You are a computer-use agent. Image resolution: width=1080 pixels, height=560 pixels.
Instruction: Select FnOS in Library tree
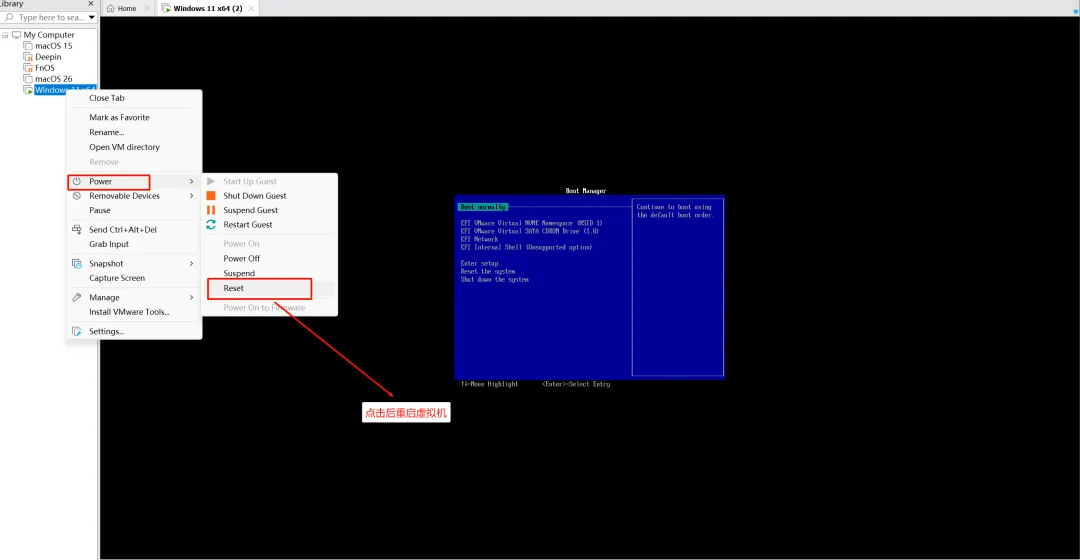(45, 68)
